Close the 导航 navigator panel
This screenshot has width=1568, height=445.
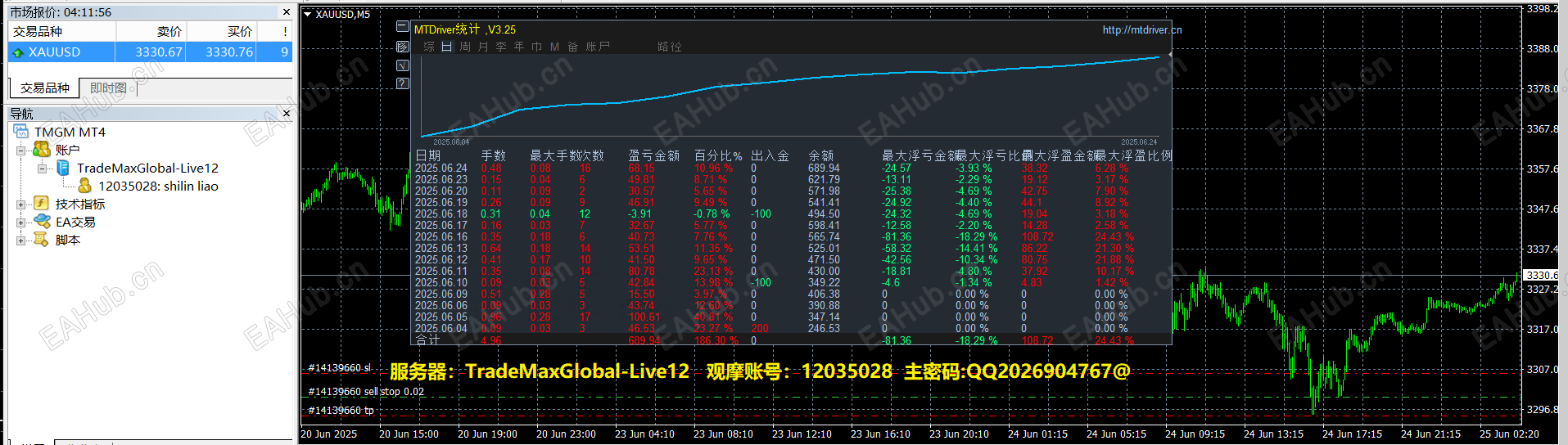point(286,114)
